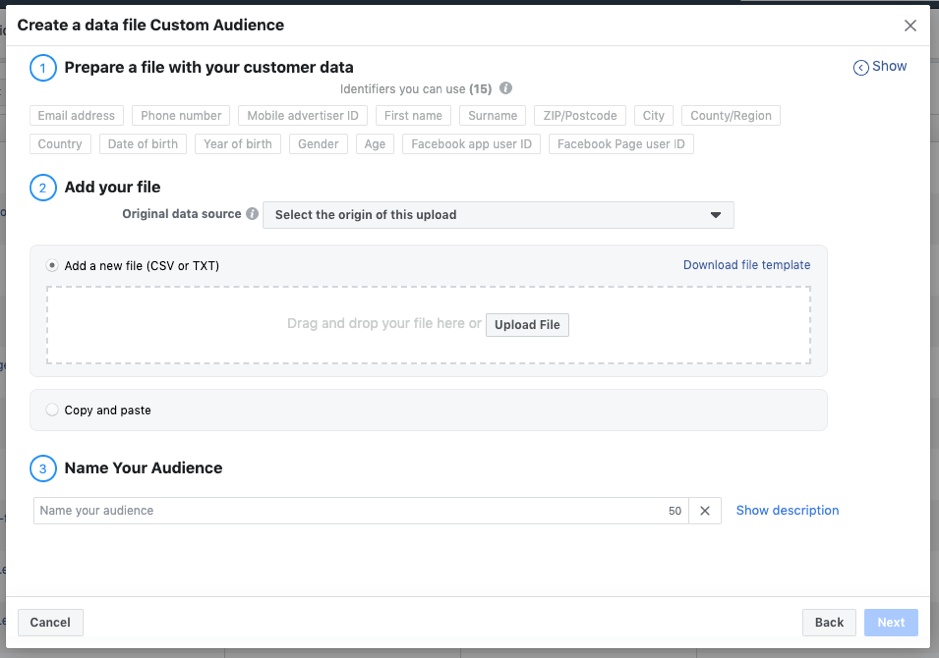Open the origin of this upload dropdown
This screenshot has height=658, width=939.
click(x=498, y=215)
